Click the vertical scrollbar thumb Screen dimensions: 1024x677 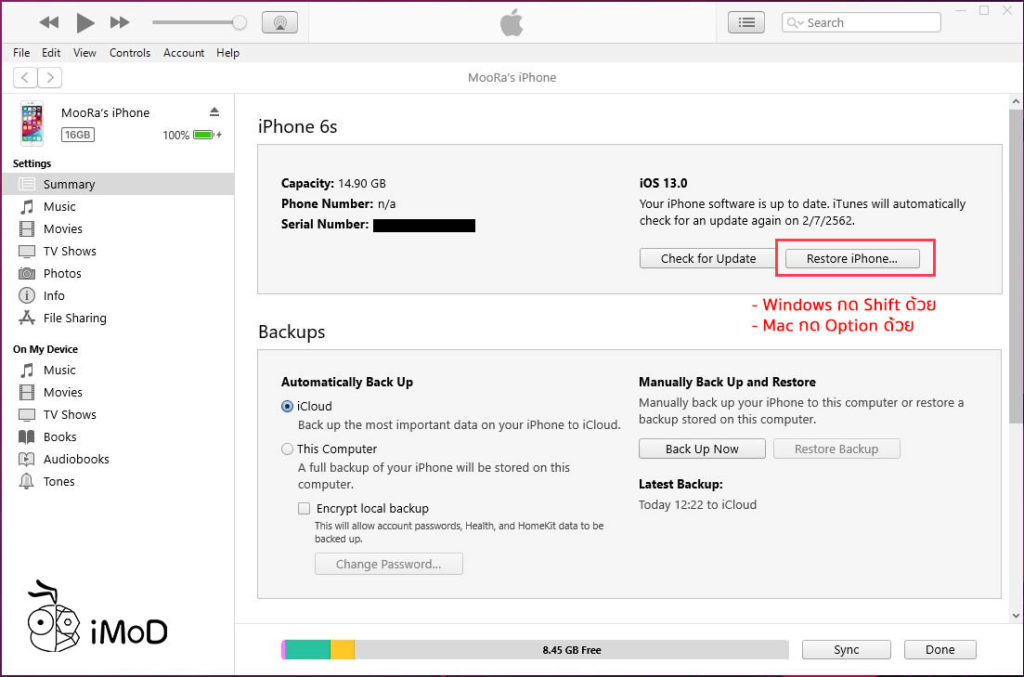pyautogui.click(x=1016, y=266)
